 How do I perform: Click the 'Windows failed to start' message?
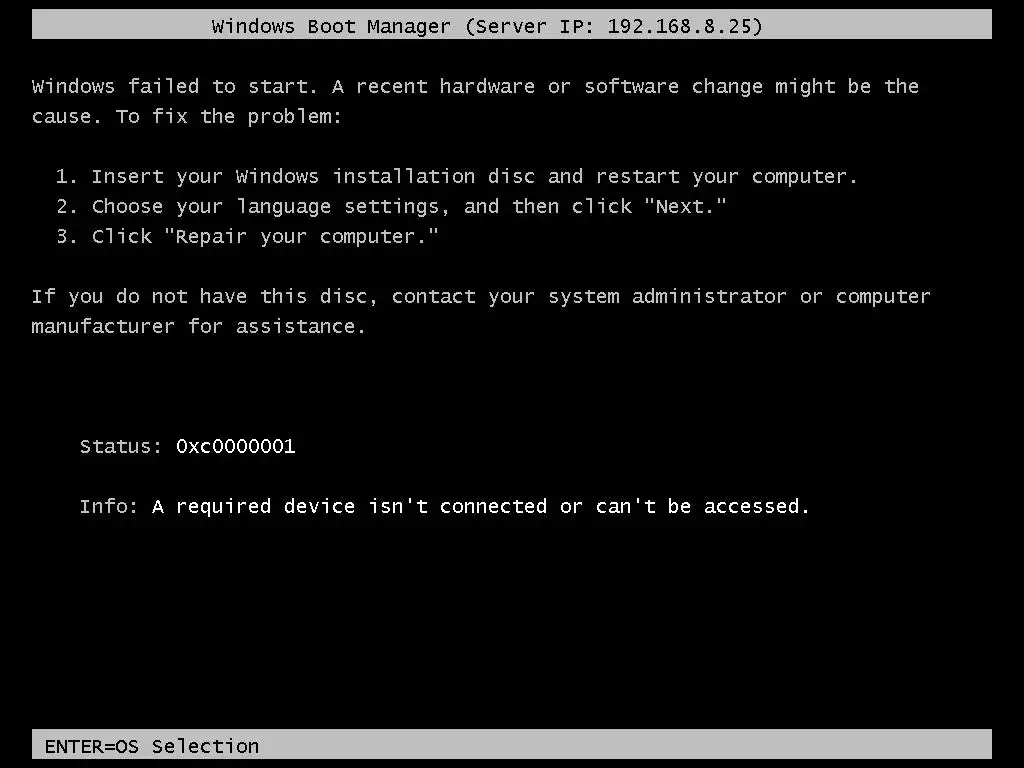pyautogui.click(x=174, y=86)
